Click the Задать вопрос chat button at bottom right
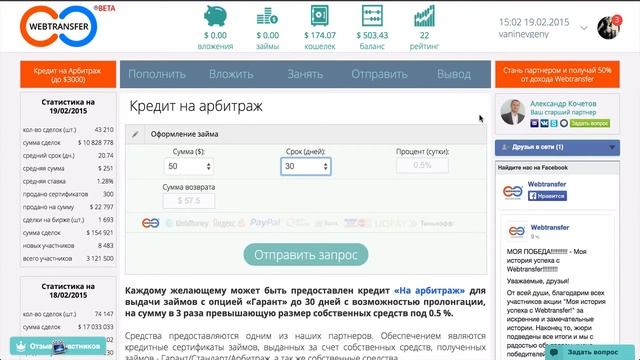The image size is (640, 360). tap(590, 352)
